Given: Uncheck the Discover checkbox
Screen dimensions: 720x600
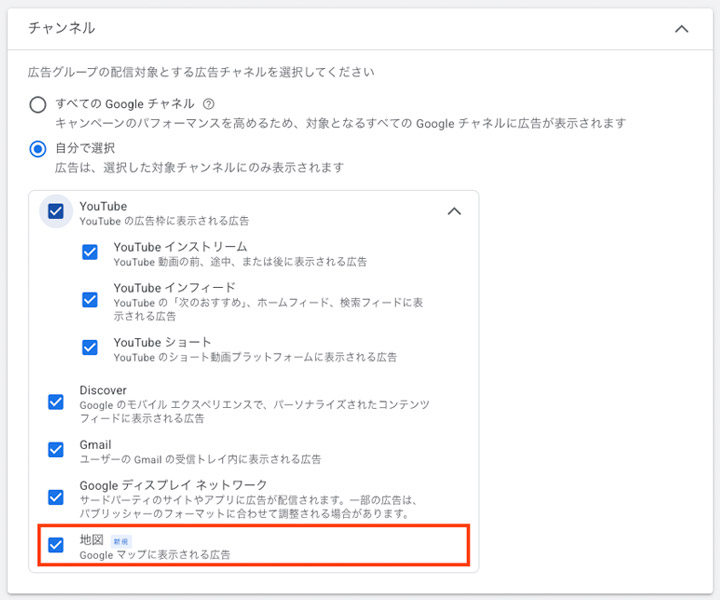Looking at the screenshot, I should [56, 402].
